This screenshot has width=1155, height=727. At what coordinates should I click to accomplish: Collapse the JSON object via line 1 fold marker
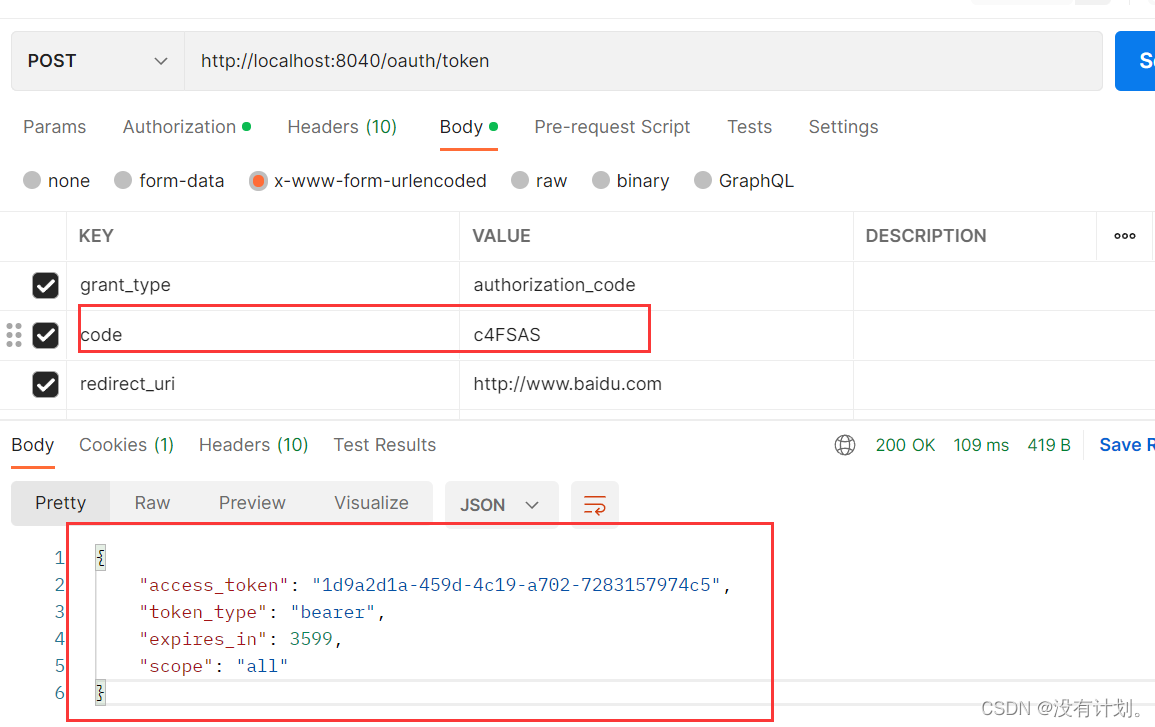[100, 557]
